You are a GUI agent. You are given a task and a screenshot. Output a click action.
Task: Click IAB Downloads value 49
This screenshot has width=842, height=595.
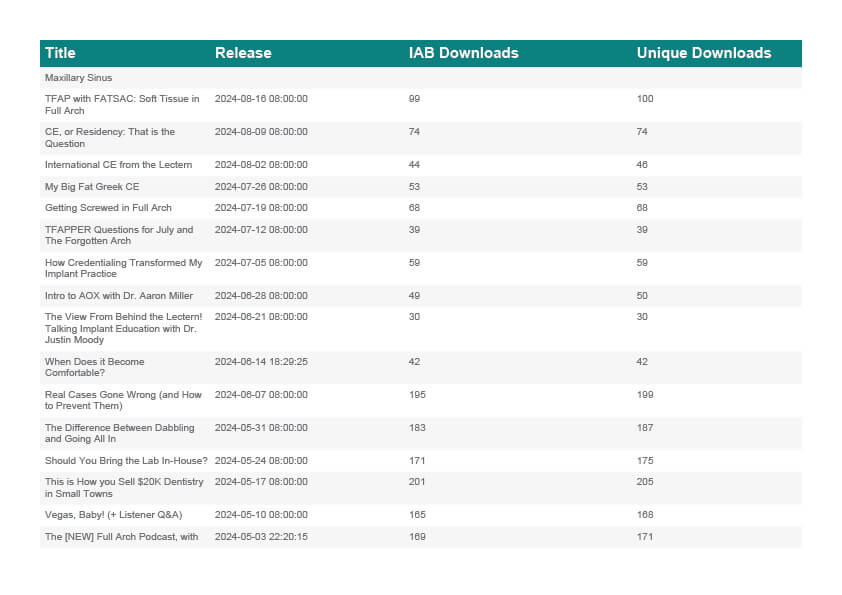click(414, 296)
